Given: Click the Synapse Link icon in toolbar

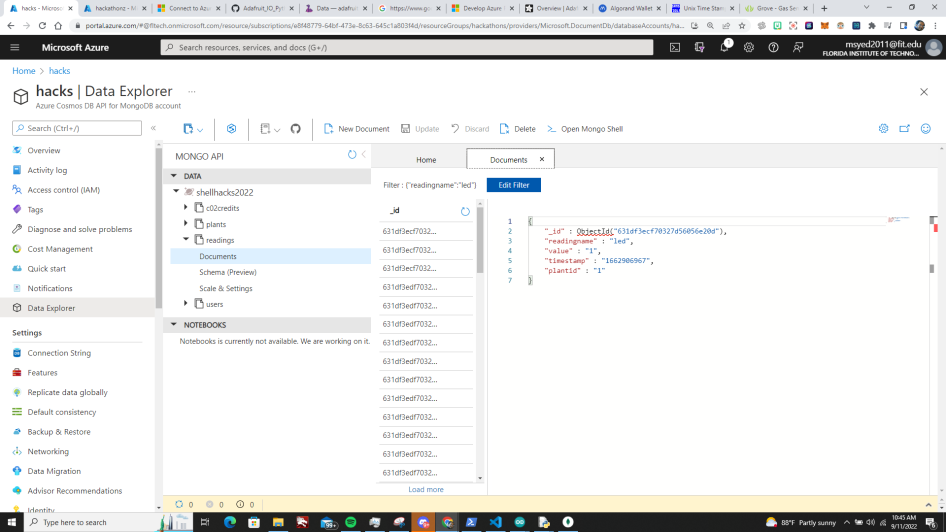Looking at the screenshot, I should point(232,128).
